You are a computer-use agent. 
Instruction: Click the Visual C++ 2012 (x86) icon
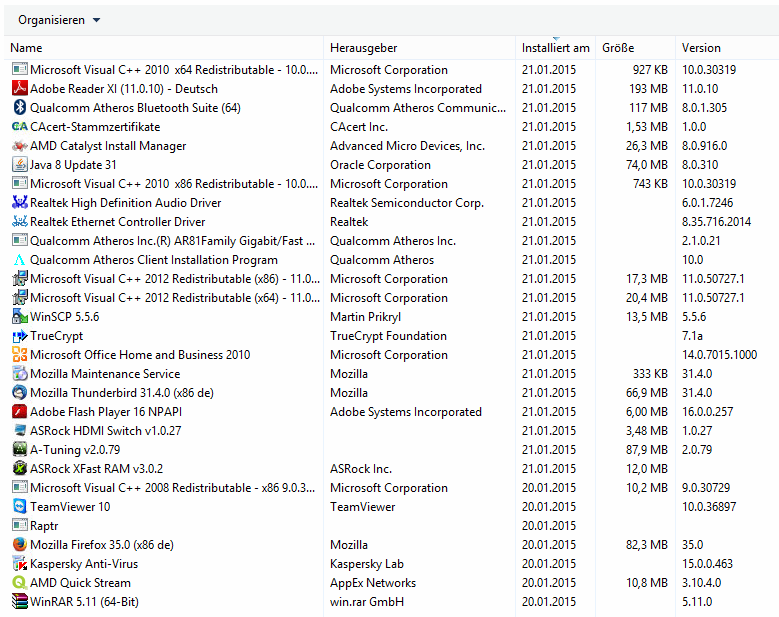[x=19, y=279]
